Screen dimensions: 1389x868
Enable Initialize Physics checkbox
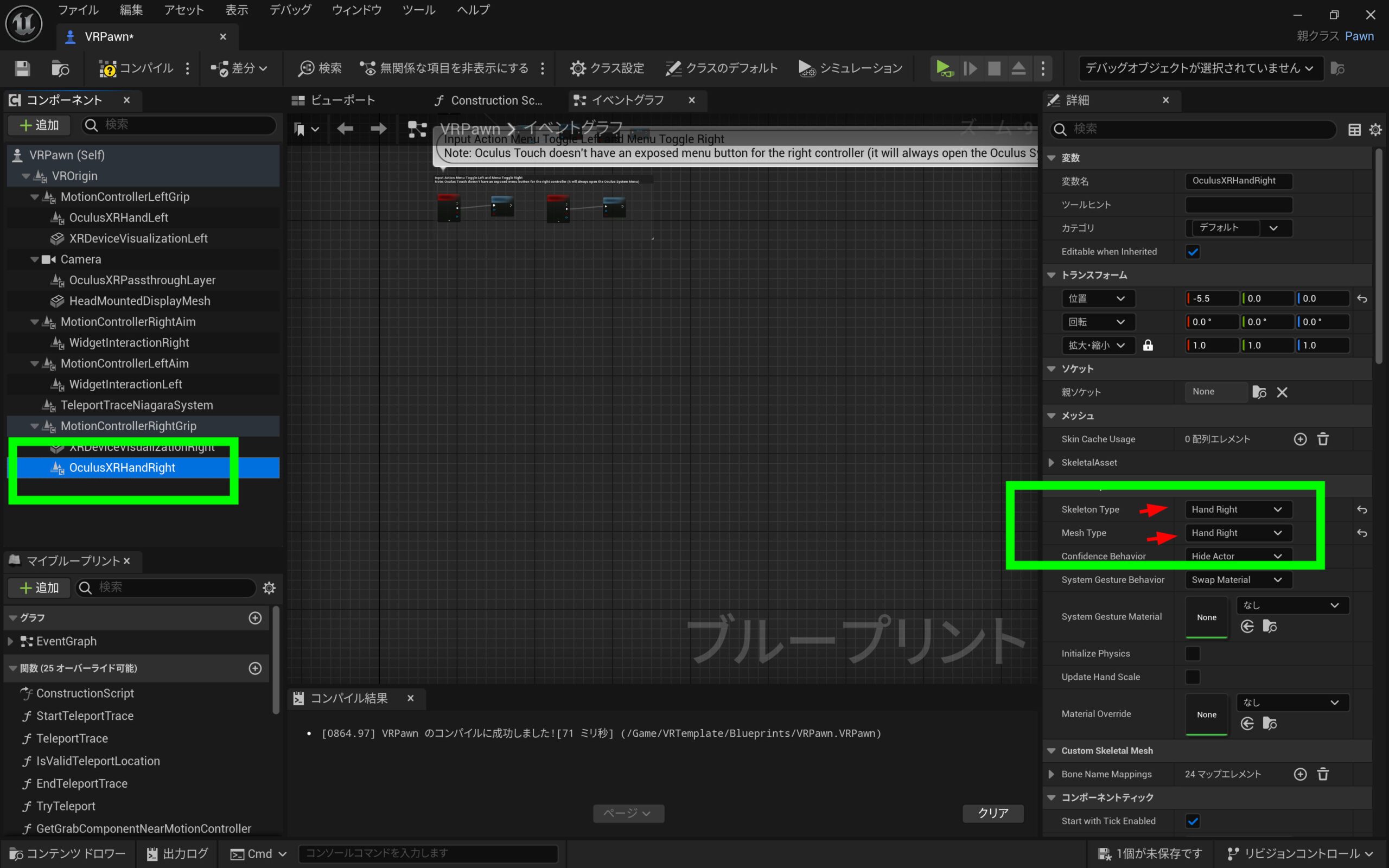point(1192,653)
